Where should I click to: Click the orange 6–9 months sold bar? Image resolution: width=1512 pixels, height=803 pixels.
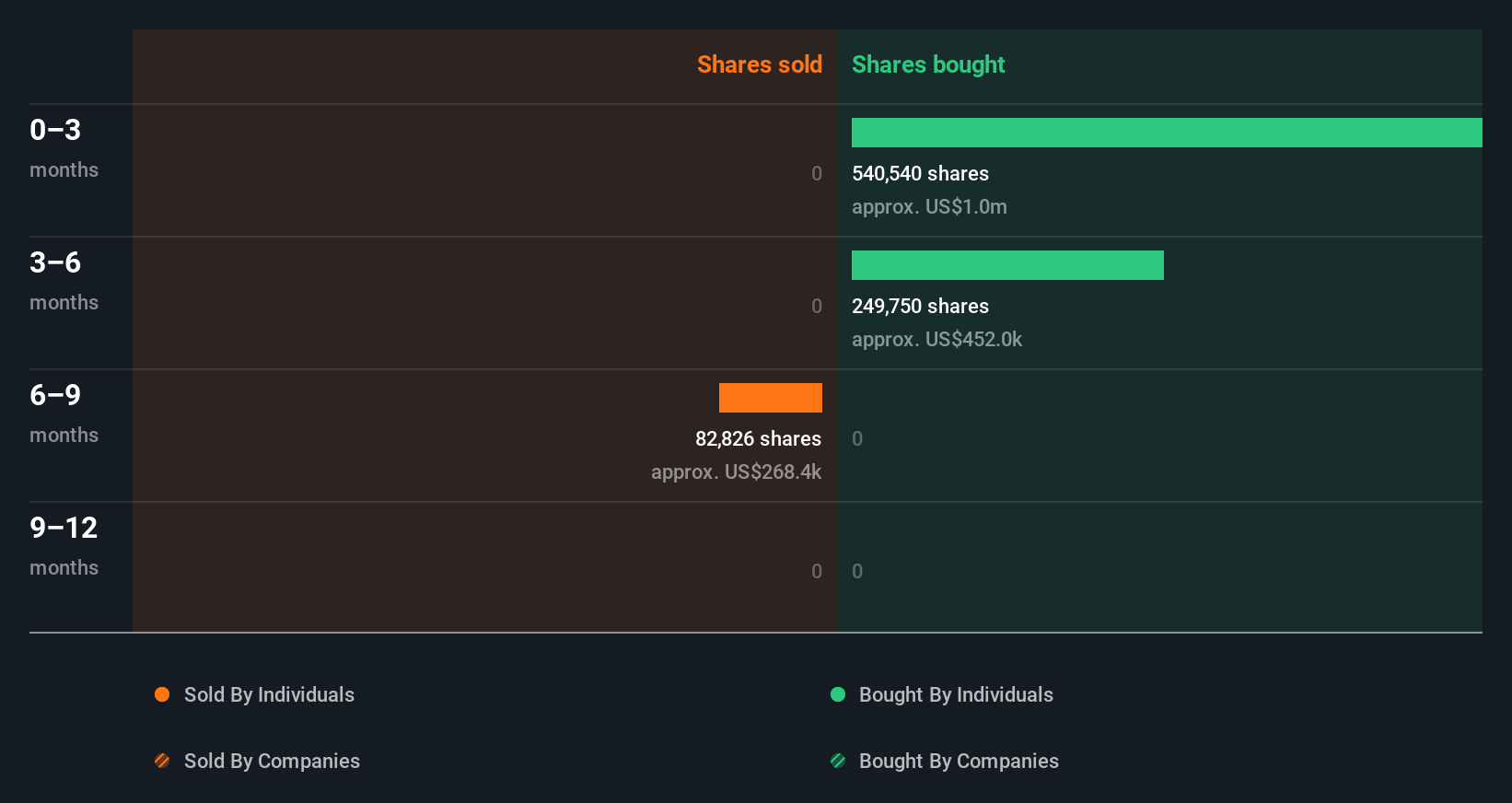click(771, 398)
